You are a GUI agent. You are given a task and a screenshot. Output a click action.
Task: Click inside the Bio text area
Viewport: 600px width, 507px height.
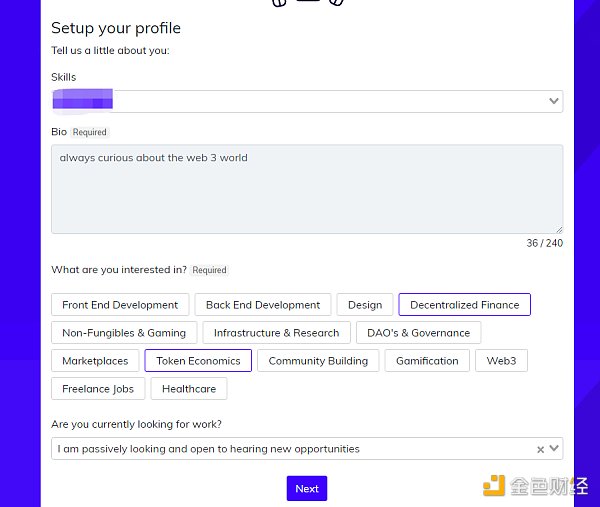[x=306, y=189]
